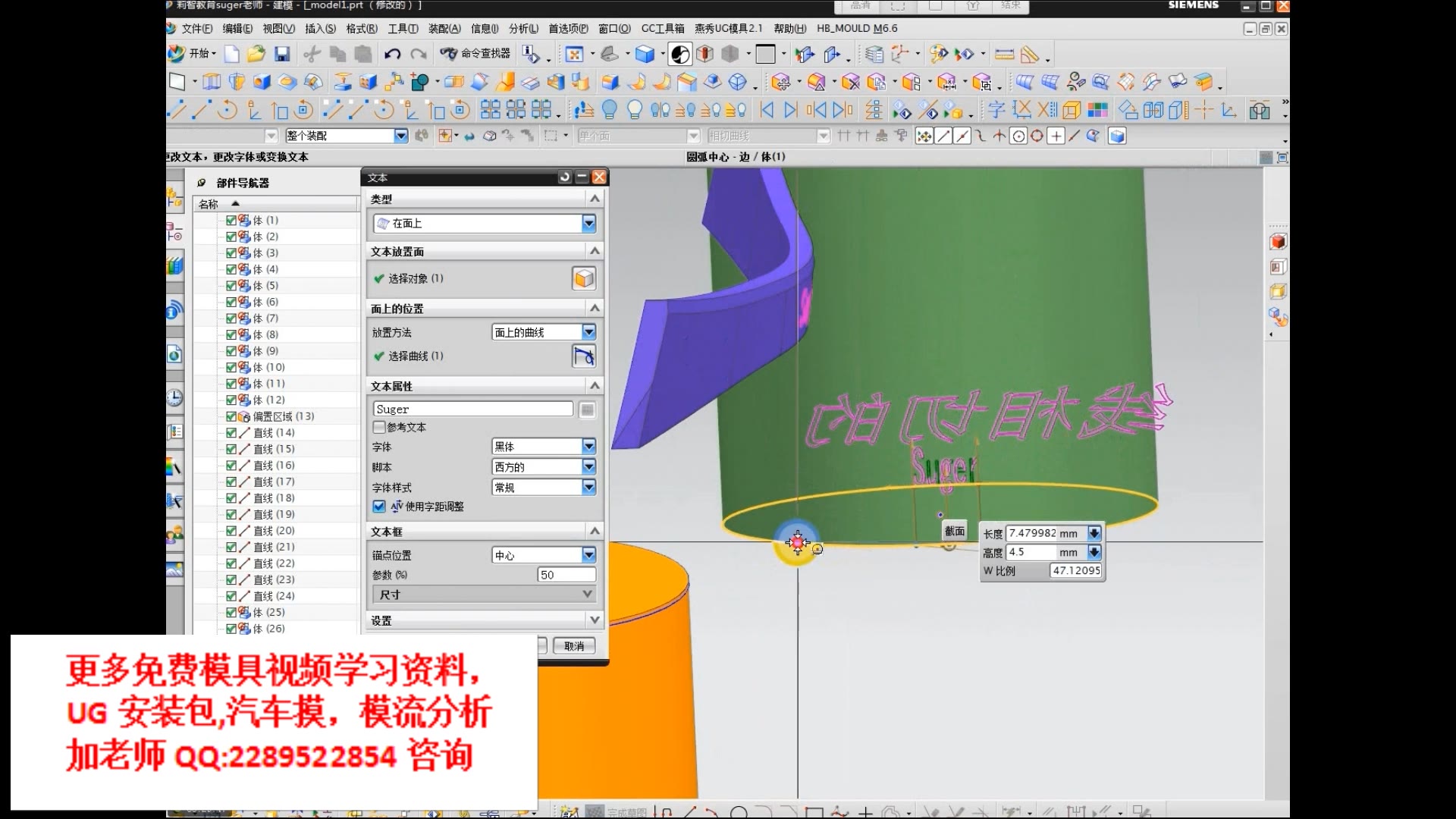Open the 插入(S) menu
This screenshot has height=819, width=1456.
pos(319,28)
